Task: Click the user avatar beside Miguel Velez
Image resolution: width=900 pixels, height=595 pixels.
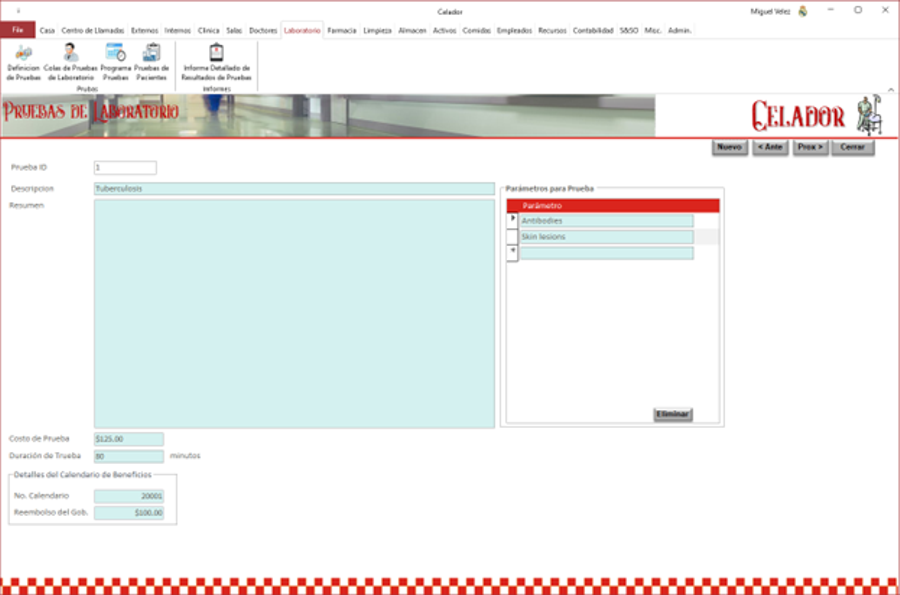Action: [803, 11]
